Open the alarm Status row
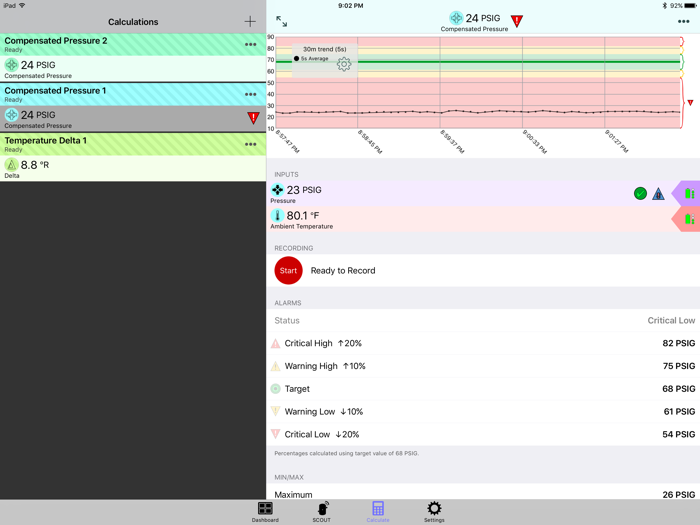This screenshot has width=700, height=525. pyautogui.click(x=483, y=321)
